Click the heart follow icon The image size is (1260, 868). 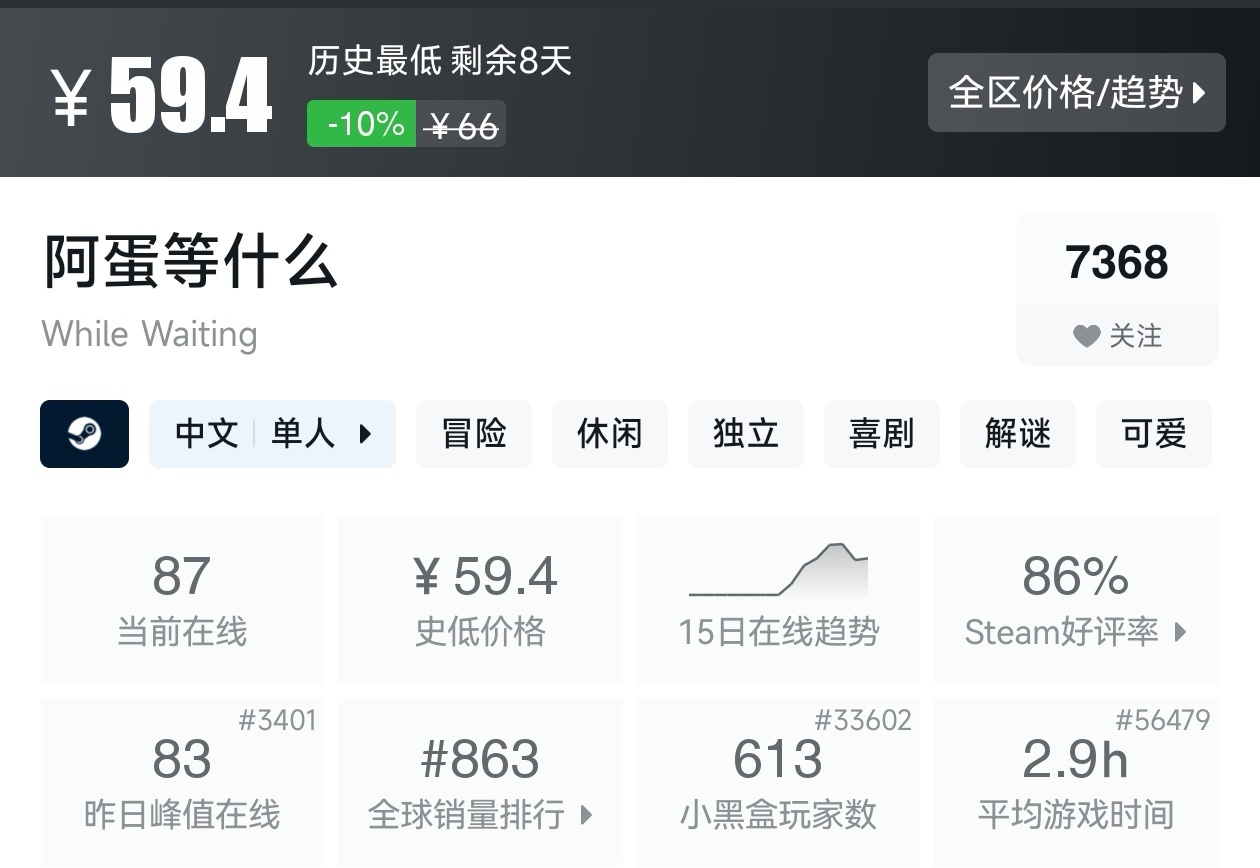pos(1087,337)
